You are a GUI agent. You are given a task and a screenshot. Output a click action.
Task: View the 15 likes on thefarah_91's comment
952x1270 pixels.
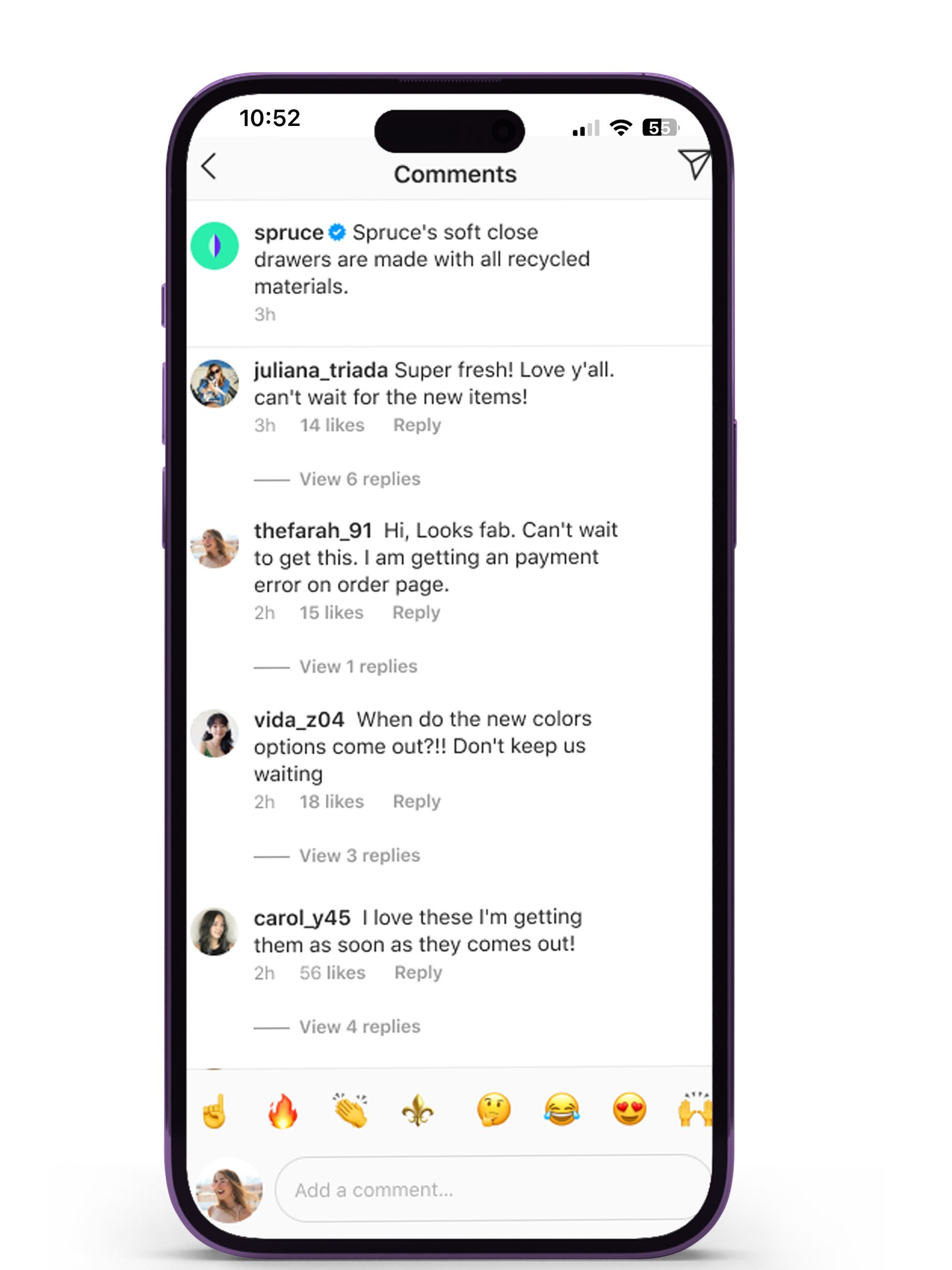click(x=331, y=613)
